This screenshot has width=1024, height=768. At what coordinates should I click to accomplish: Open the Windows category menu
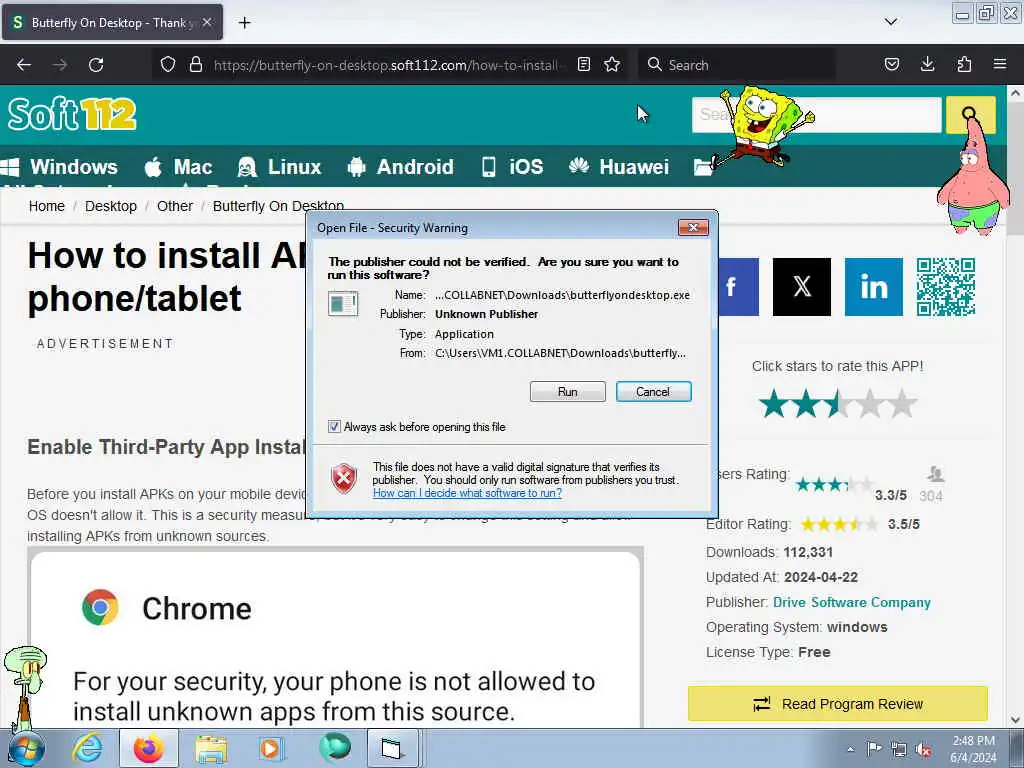coord(60,167)
